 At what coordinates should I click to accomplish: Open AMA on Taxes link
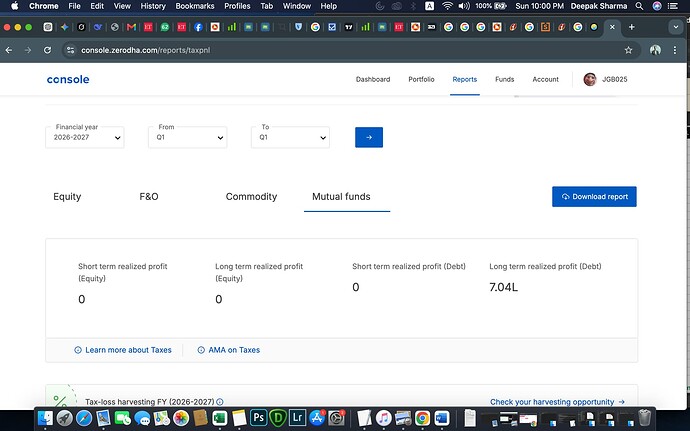(x=228, y=350)
